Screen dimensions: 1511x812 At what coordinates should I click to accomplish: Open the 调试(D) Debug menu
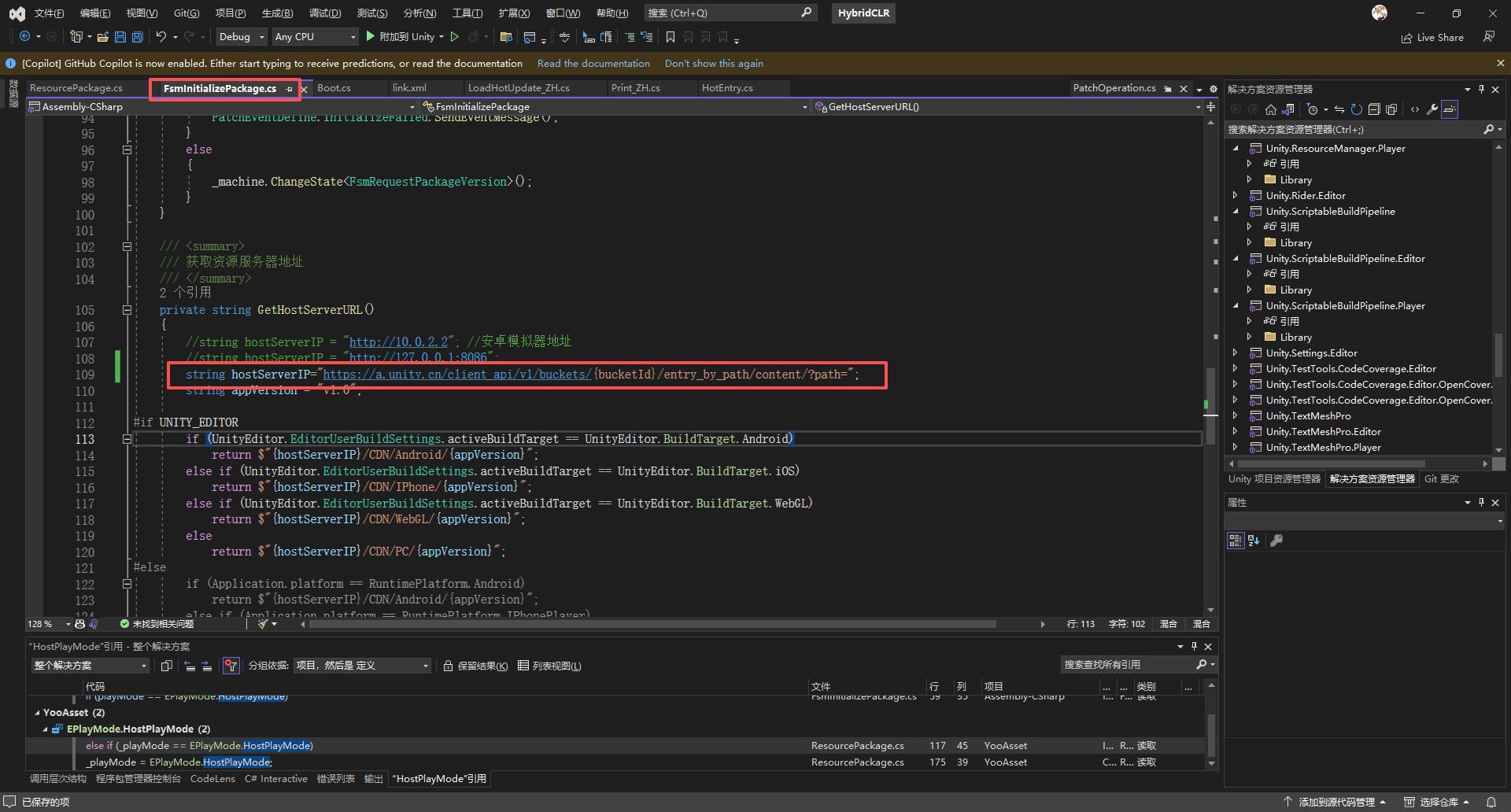325,13
